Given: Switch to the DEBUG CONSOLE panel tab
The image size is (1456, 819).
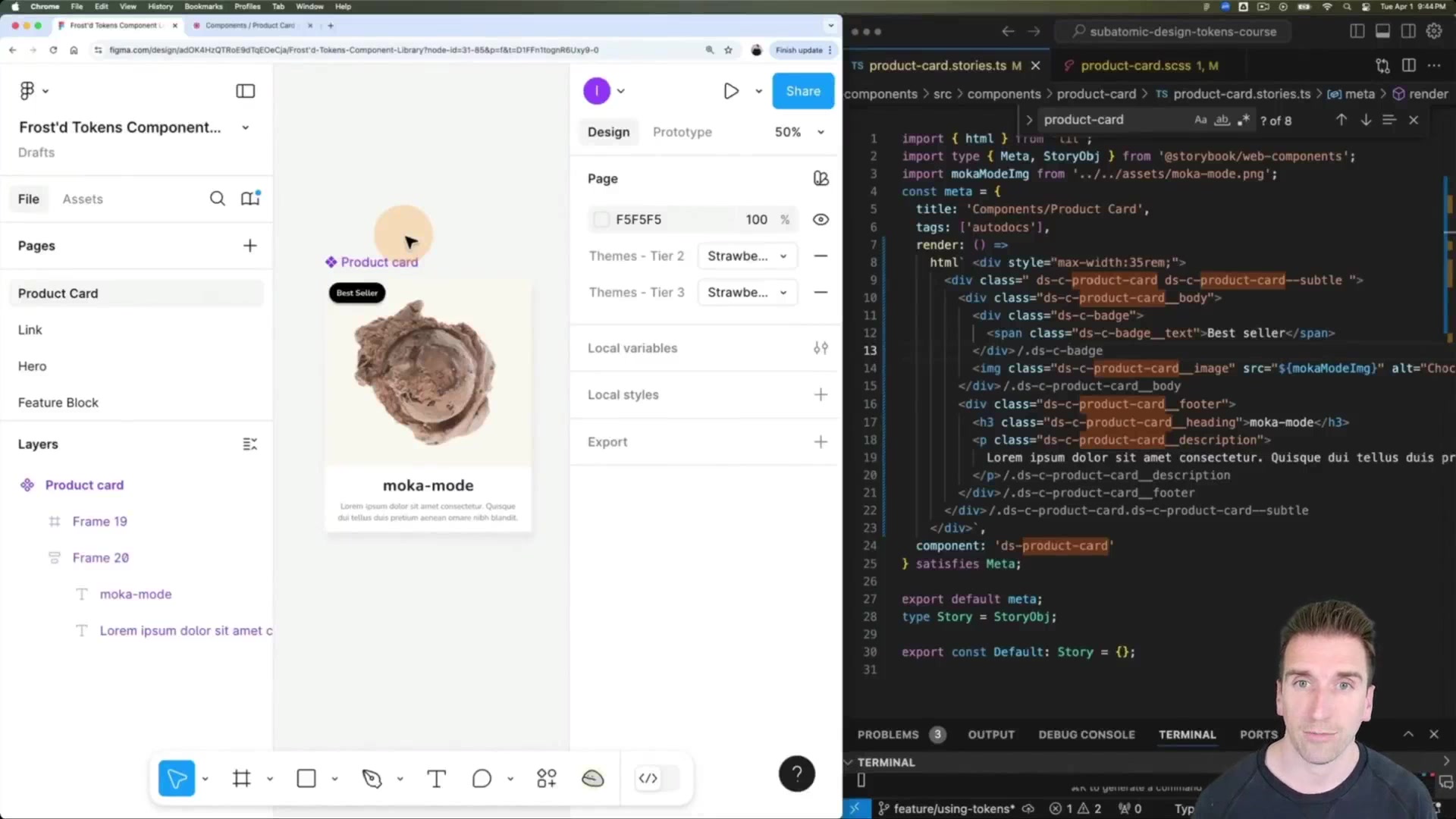Looking at the screenshot, I should tap(1087, 734).
